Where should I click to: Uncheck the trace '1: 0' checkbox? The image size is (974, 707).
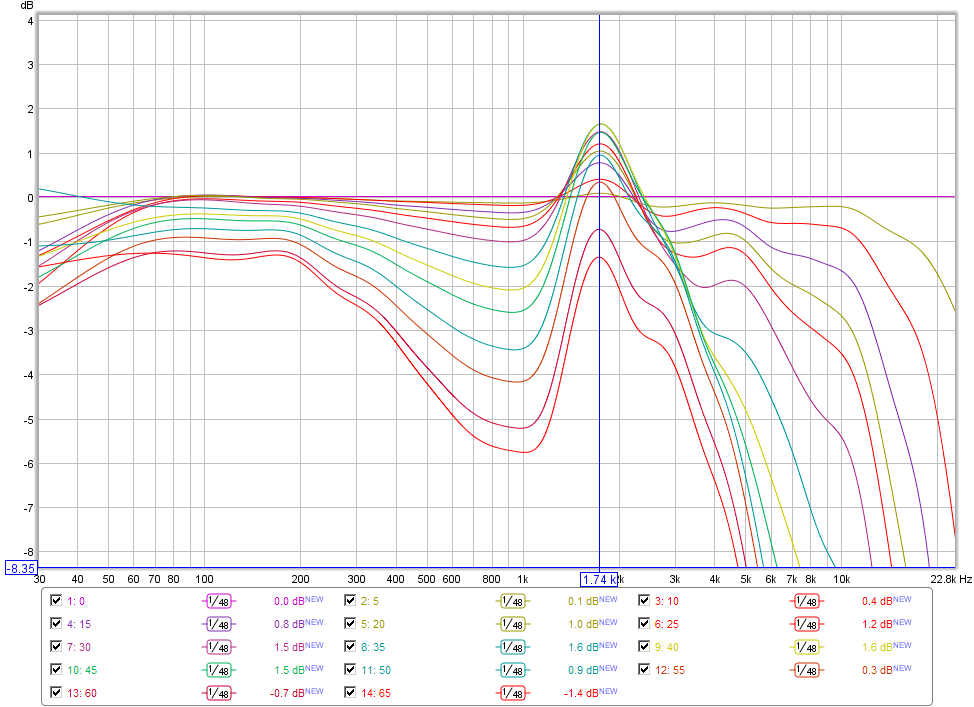coord(56,600)
